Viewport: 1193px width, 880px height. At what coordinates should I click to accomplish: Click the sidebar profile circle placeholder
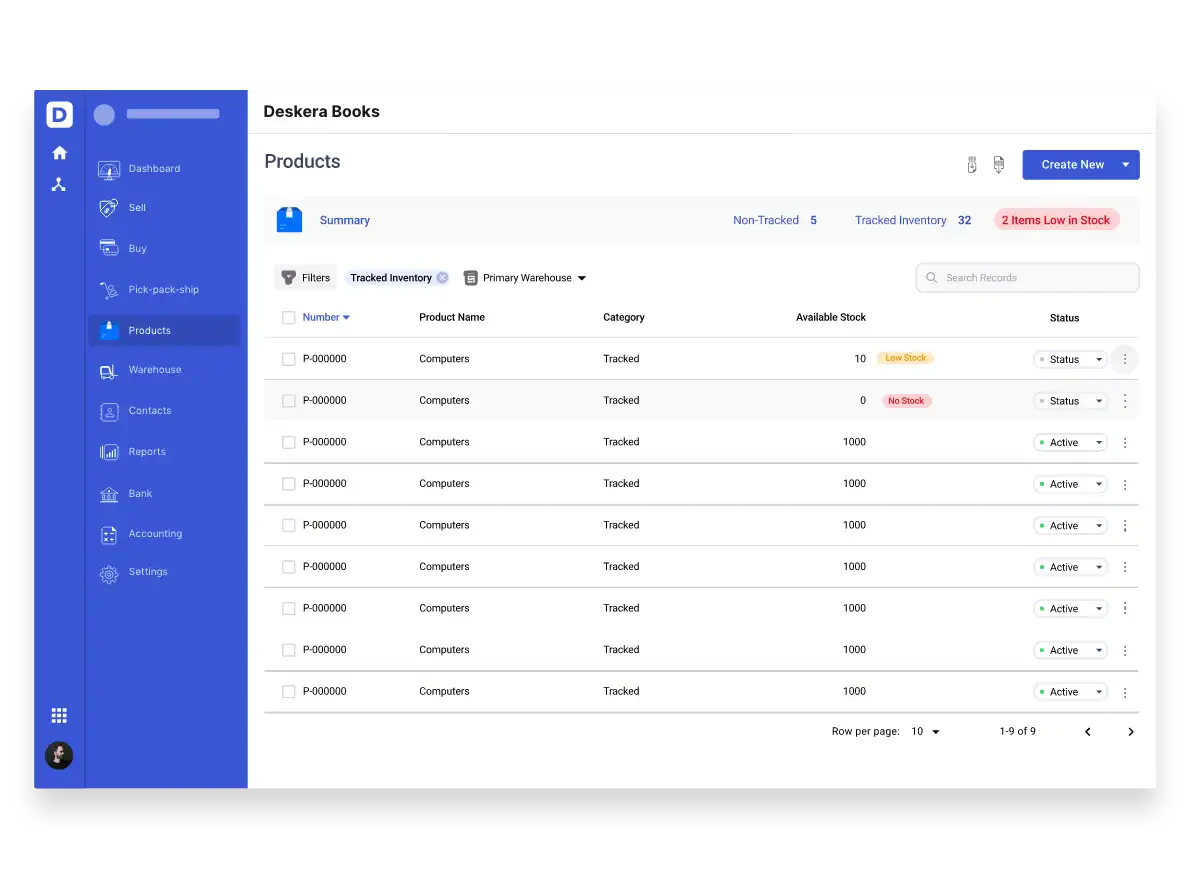104,115
